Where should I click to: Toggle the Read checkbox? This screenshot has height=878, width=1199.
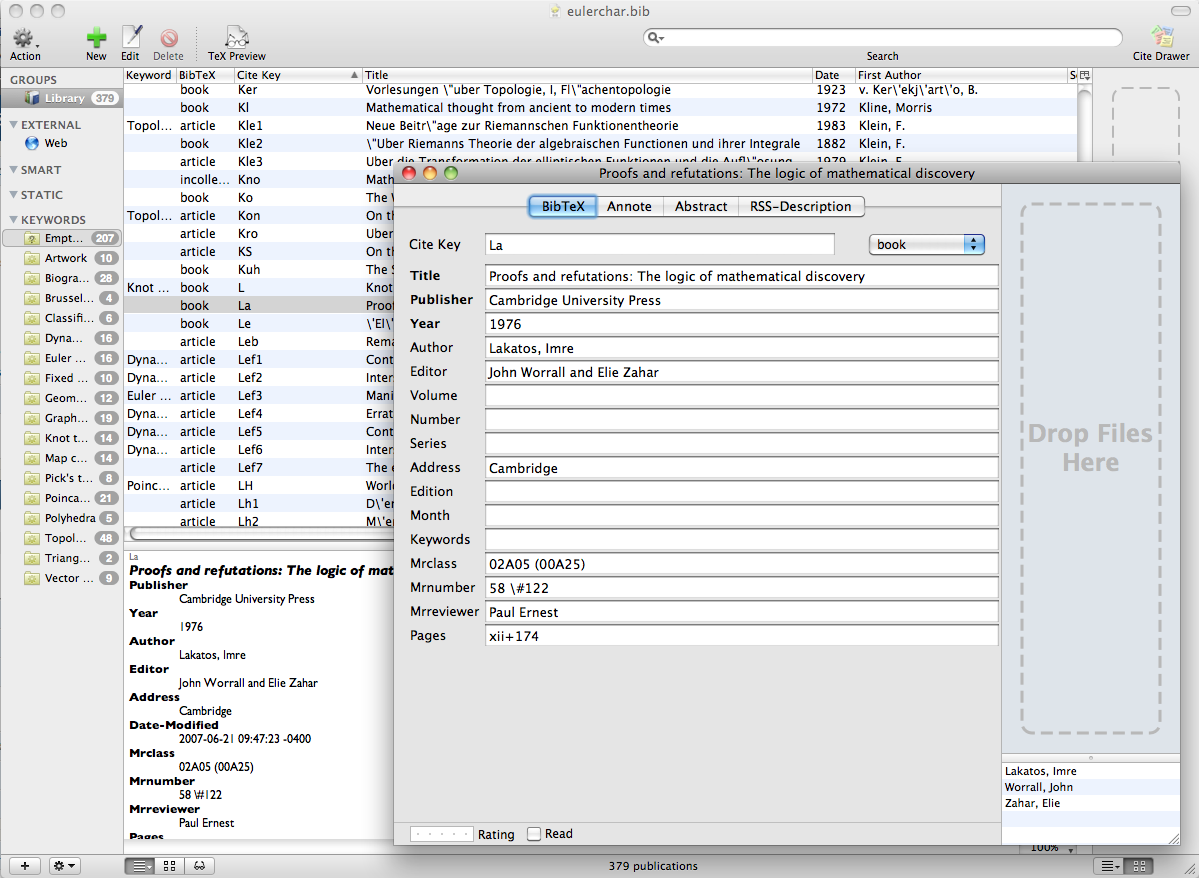tap(534, 834)
